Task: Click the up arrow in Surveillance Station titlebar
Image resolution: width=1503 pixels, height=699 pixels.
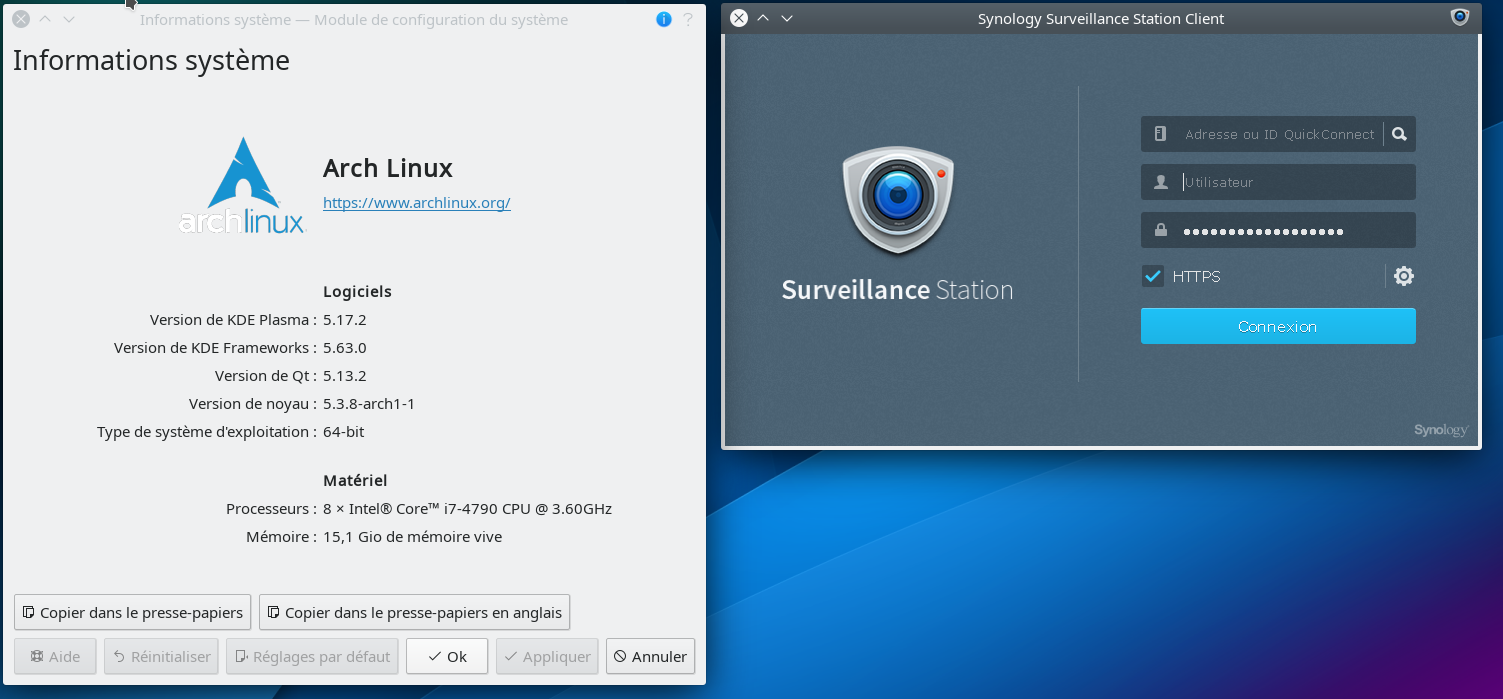Action: click(x=763, y=18)
